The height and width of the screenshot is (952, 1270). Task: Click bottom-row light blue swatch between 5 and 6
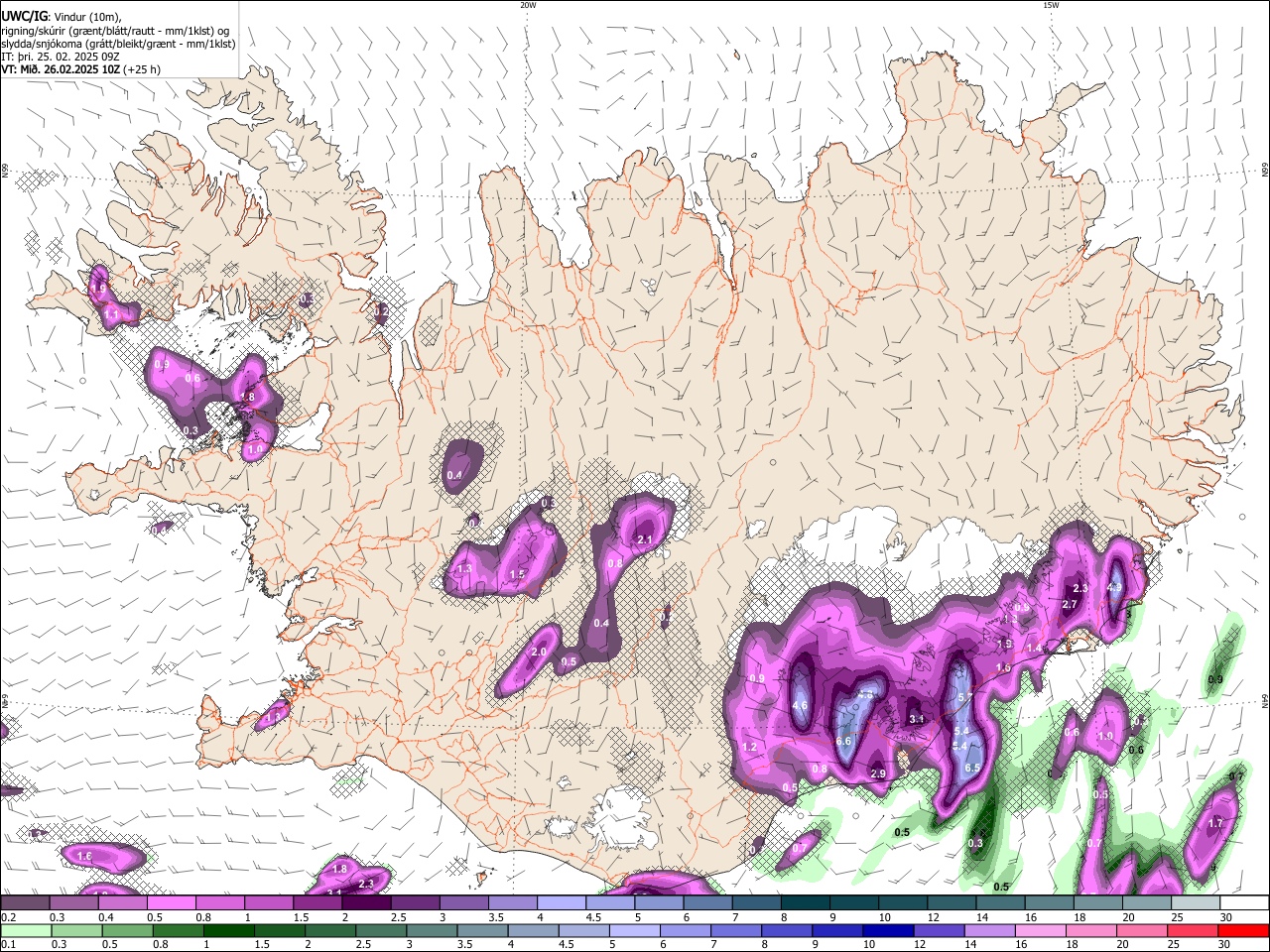pyautogui.click(x=636, y=930)
